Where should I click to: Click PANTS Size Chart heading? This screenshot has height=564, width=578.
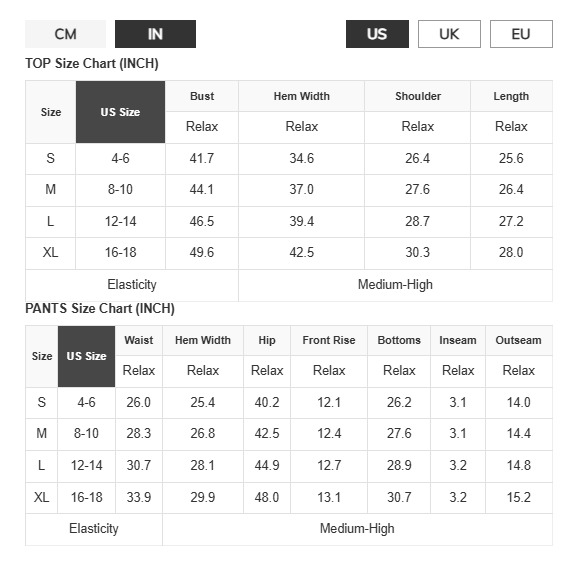click(x=100, y=309)
